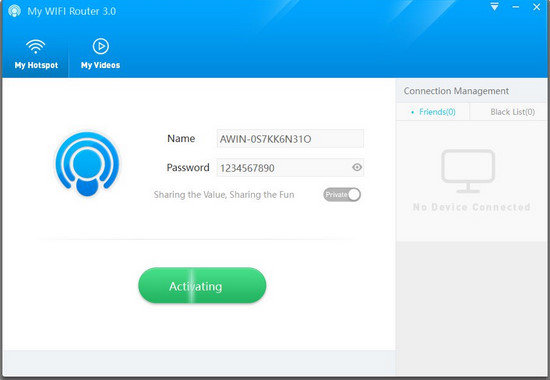Click the My WIFI Router app logo in title bar
The width and height of the screenshot is (550, 380).
point(14,11)
